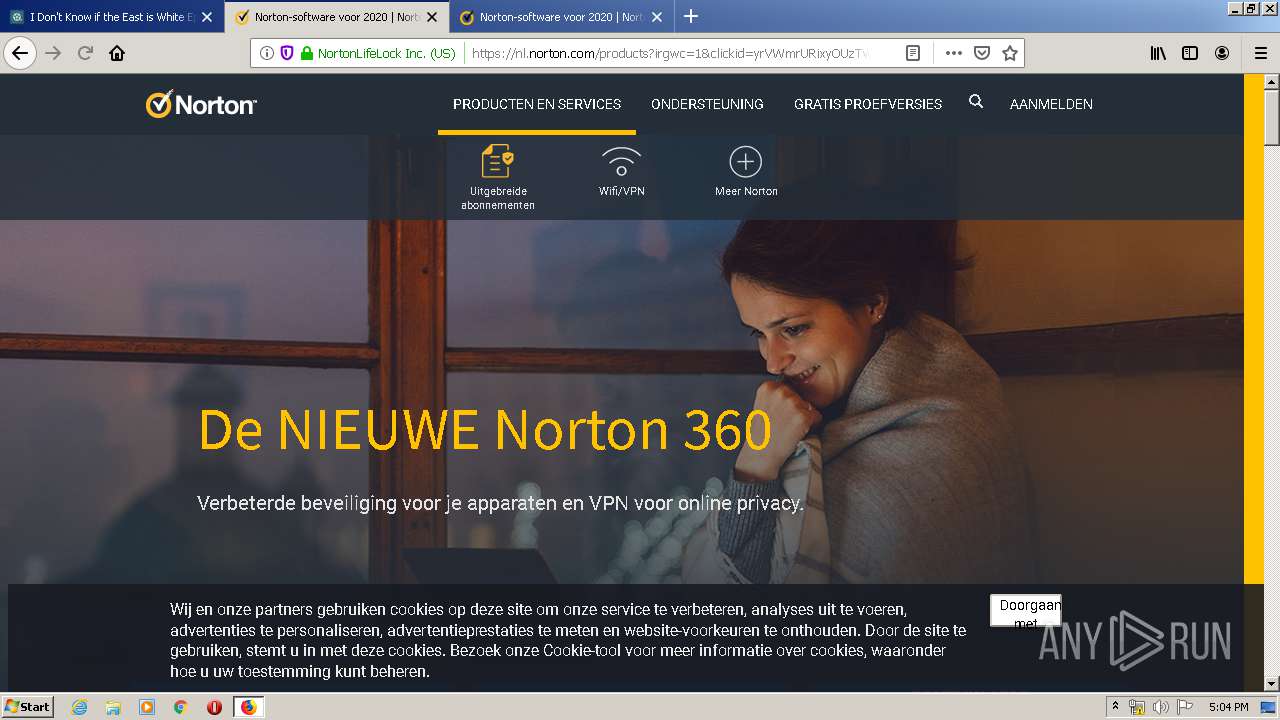
Task: Show hidden system tray icons arrow
Action: (1115, 707)
